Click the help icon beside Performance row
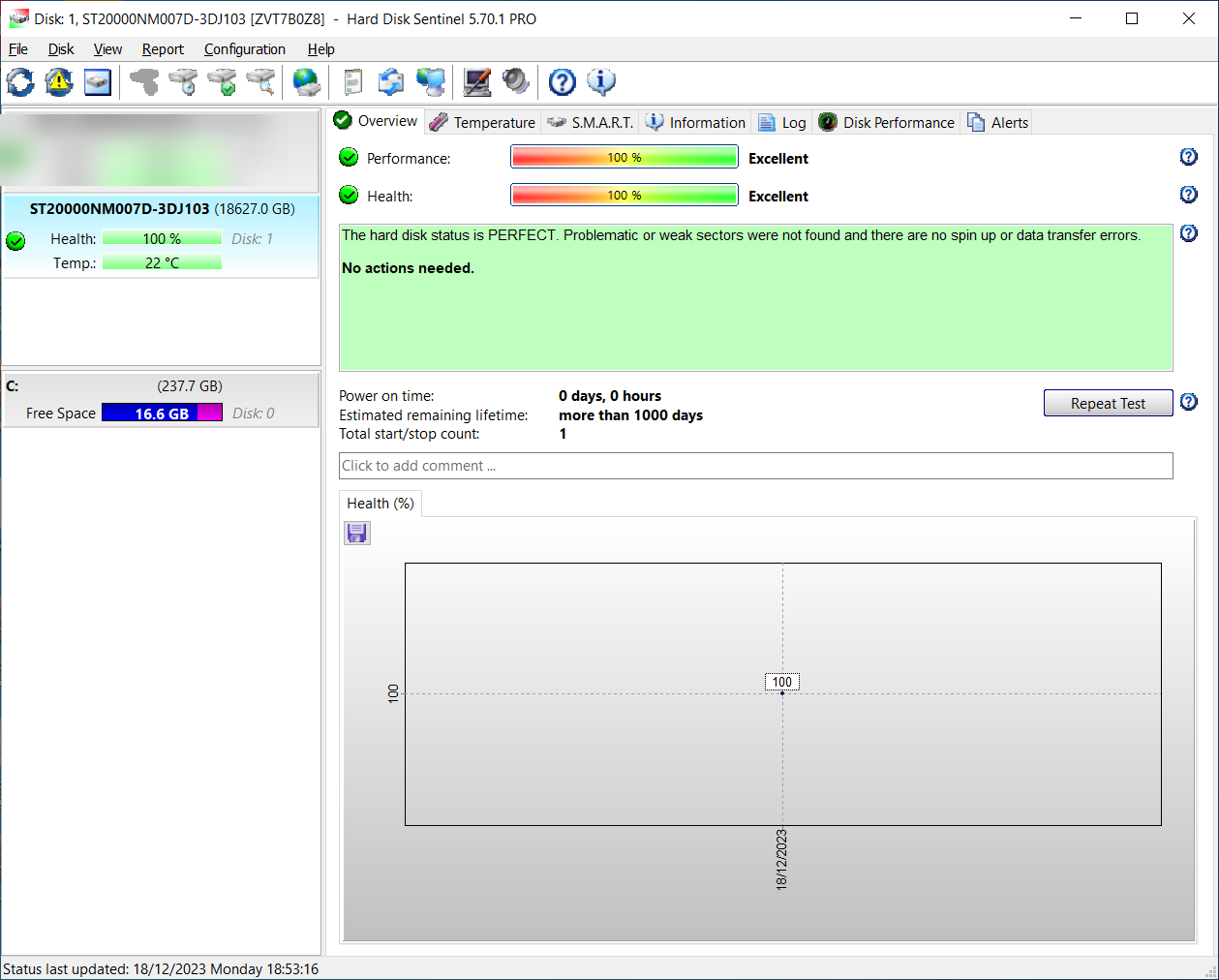The height and width of the screenshot is (980, 1219). [x=1189, y=157]
